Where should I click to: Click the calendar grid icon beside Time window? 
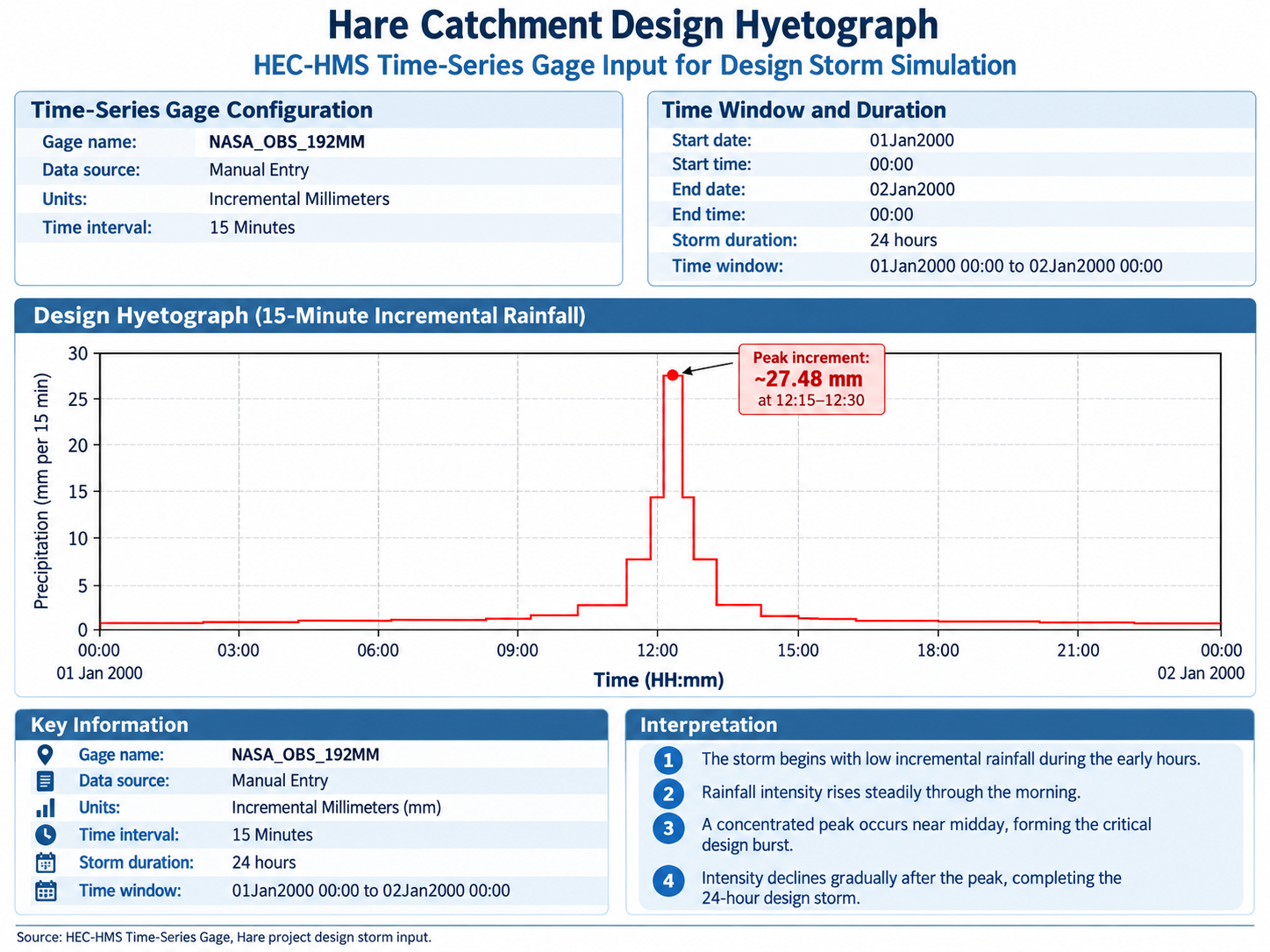[46, 891]
